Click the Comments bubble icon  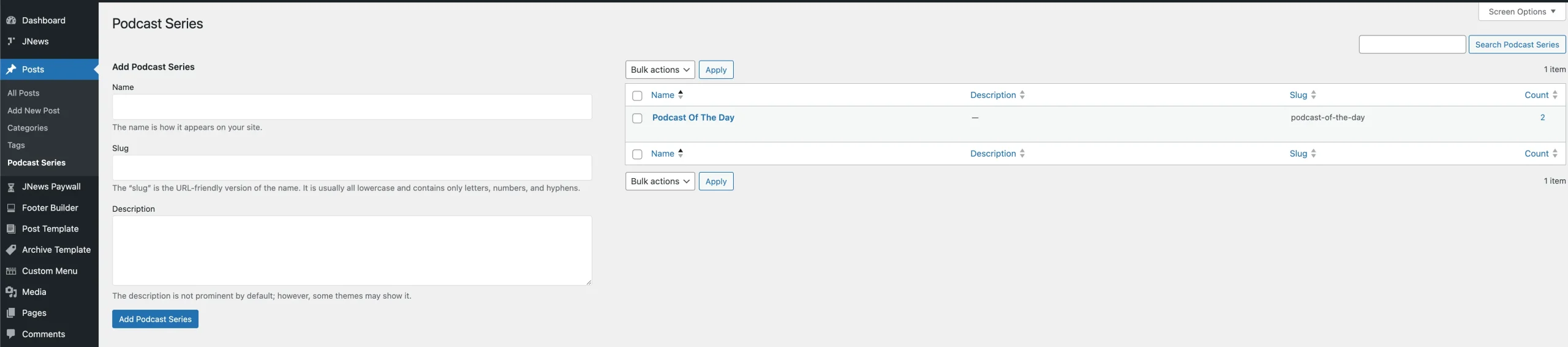tap(11, 334)
